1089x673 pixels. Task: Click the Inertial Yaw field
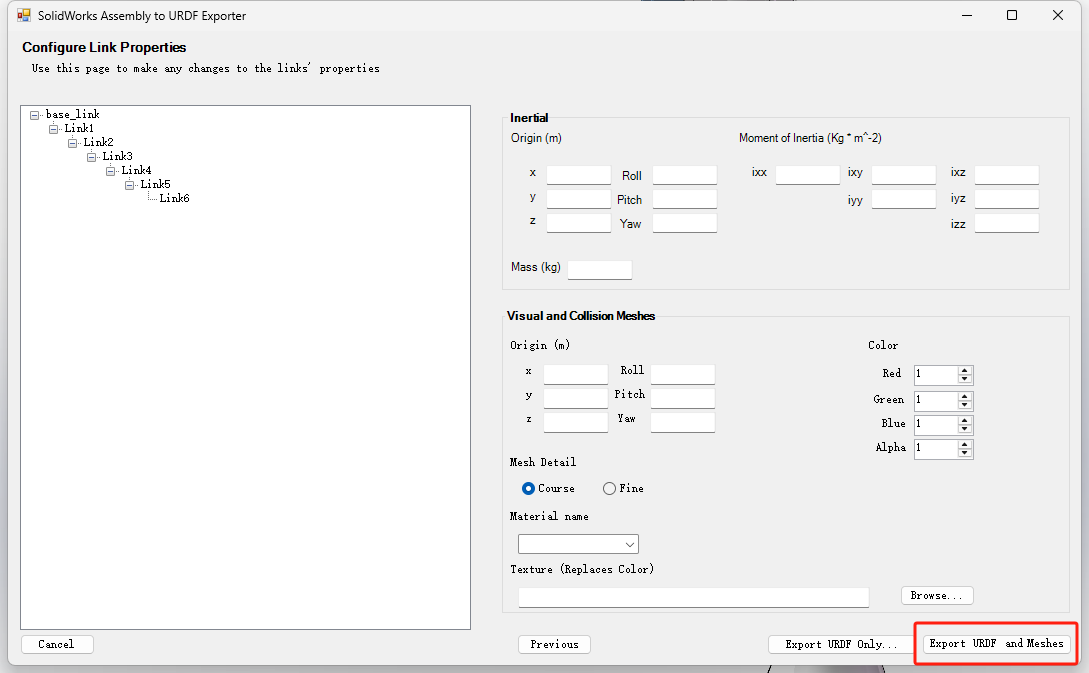pyautogui.click(x=685, y=223)
